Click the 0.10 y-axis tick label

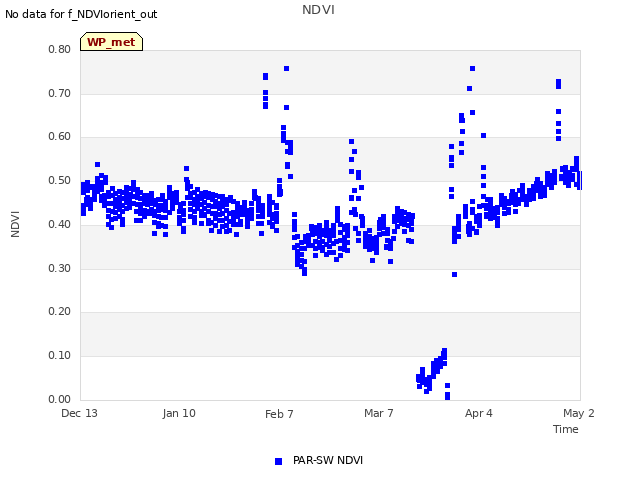(60, 356)
